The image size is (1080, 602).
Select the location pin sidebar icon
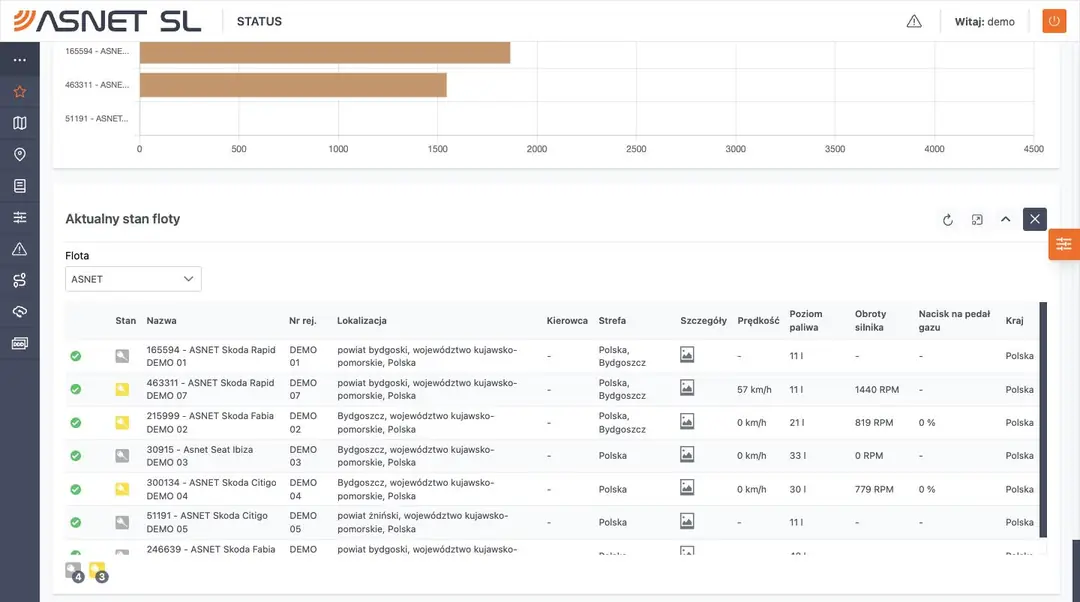pos(20,154)
